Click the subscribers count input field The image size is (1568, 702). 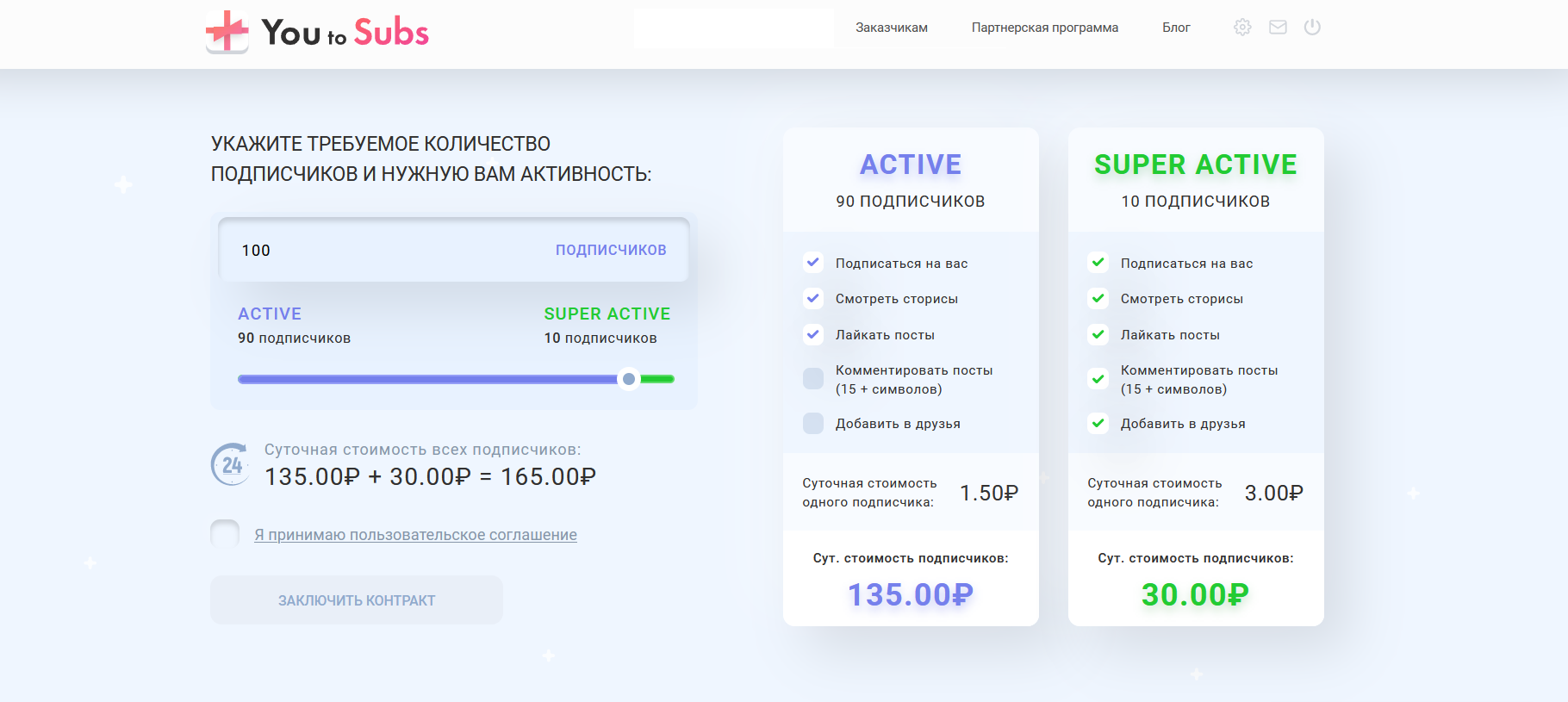click(388, 251)
